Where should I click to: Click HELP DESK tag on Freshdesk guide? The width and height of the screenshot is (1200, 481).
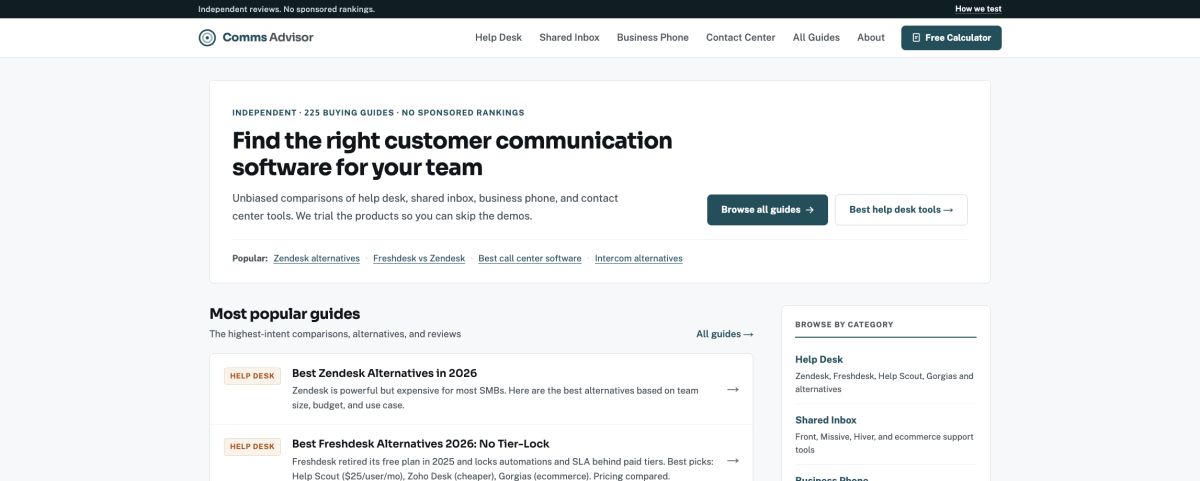[x=252, y=447]
